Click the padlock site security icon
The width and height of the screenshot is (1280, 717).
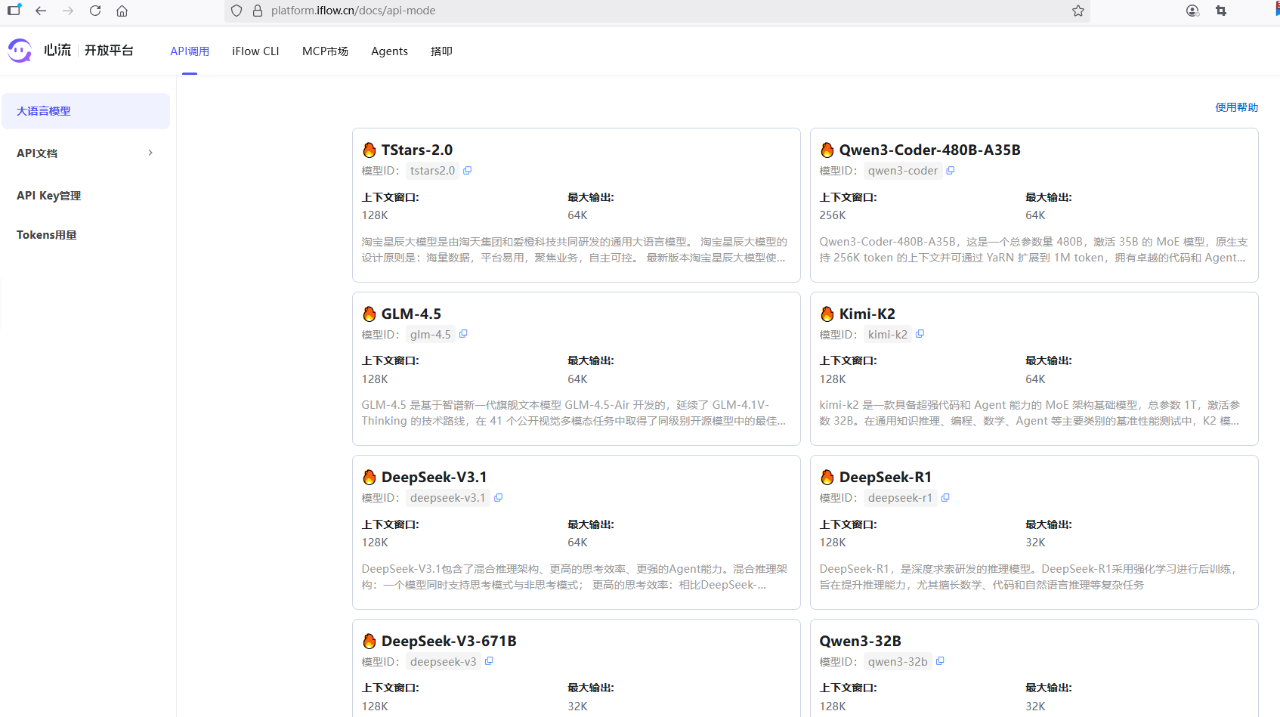point(257,11)
